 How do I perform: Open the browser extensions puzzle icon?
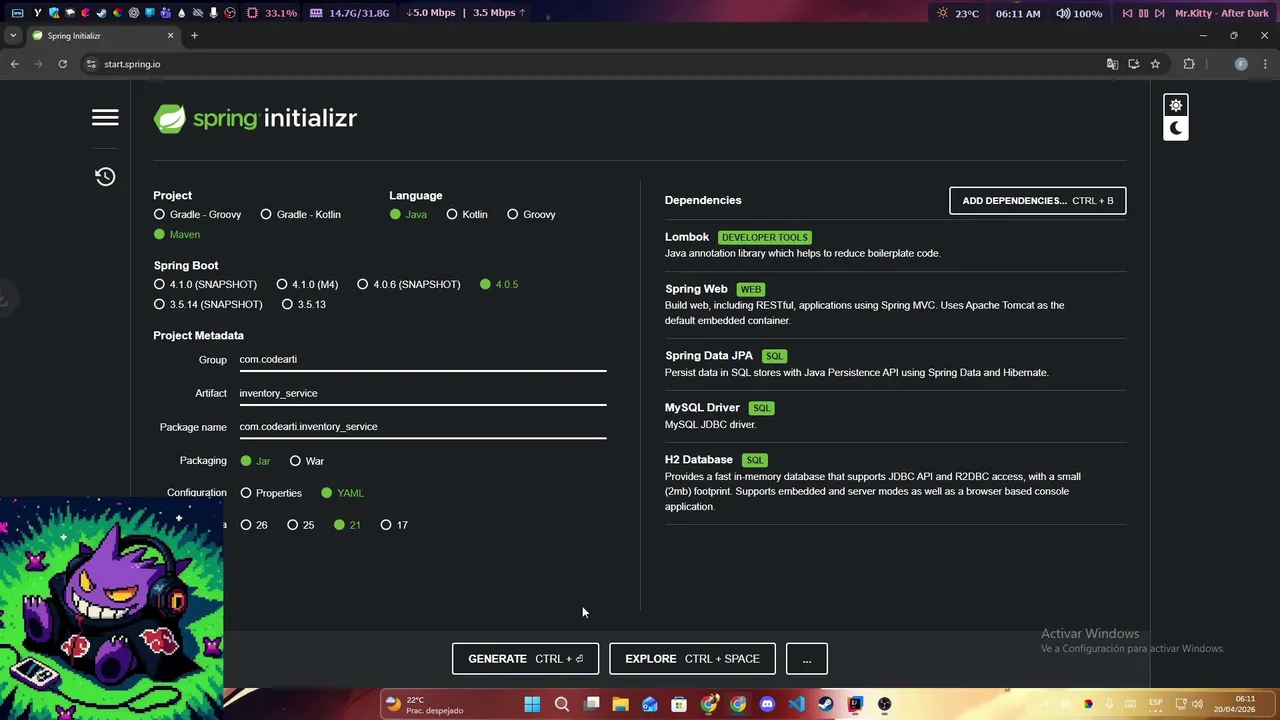[1189, 64]
